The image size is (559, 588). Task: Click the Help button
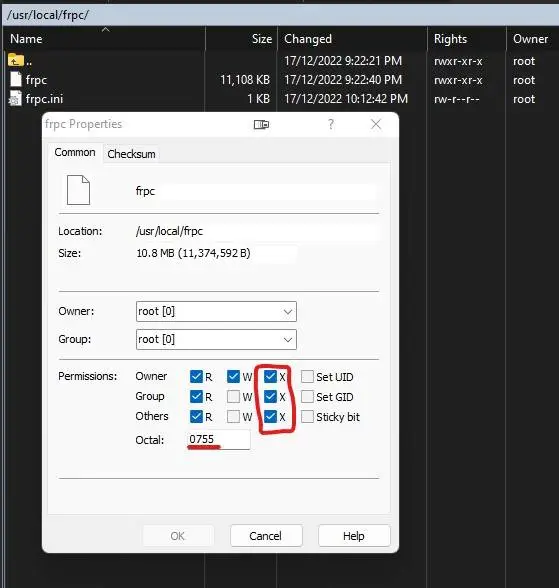coord(354,536)
